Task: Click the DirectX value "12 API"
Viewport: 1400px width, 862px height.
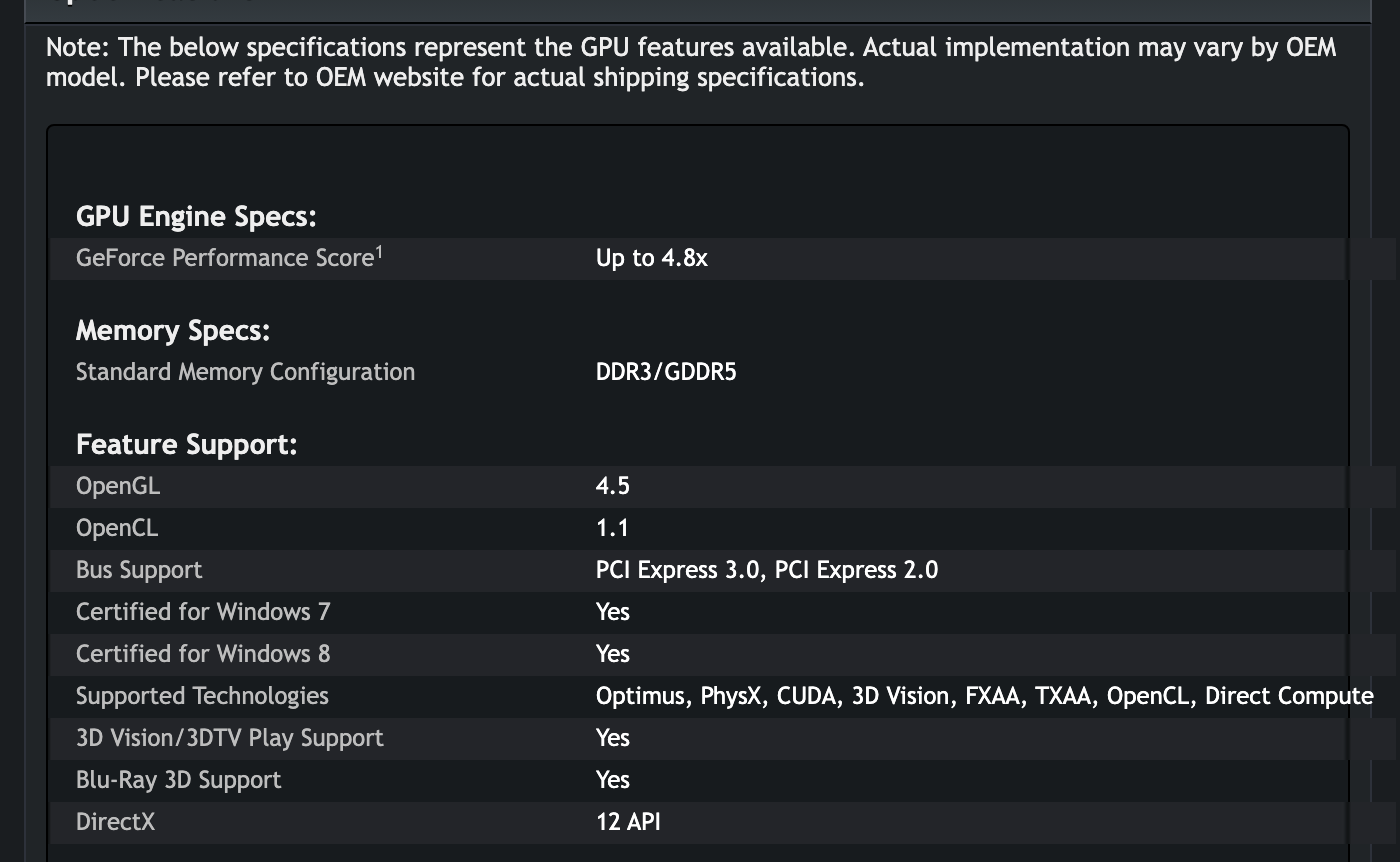Action: pyautogui.click(x=628, y=822)
